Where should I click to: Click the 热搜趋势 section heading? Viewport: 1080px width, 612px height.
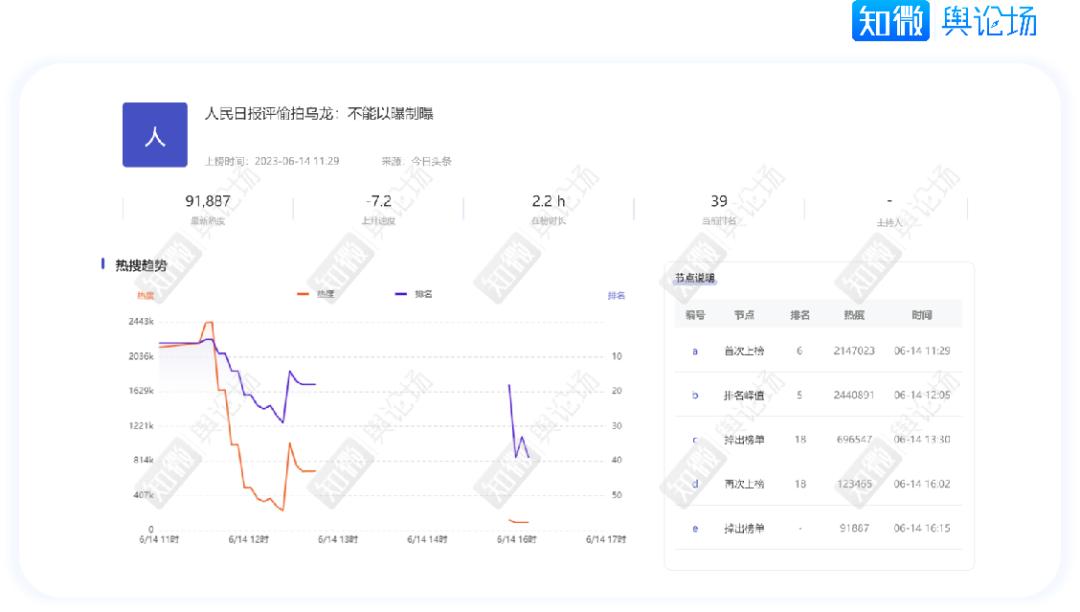click(141, 266)
